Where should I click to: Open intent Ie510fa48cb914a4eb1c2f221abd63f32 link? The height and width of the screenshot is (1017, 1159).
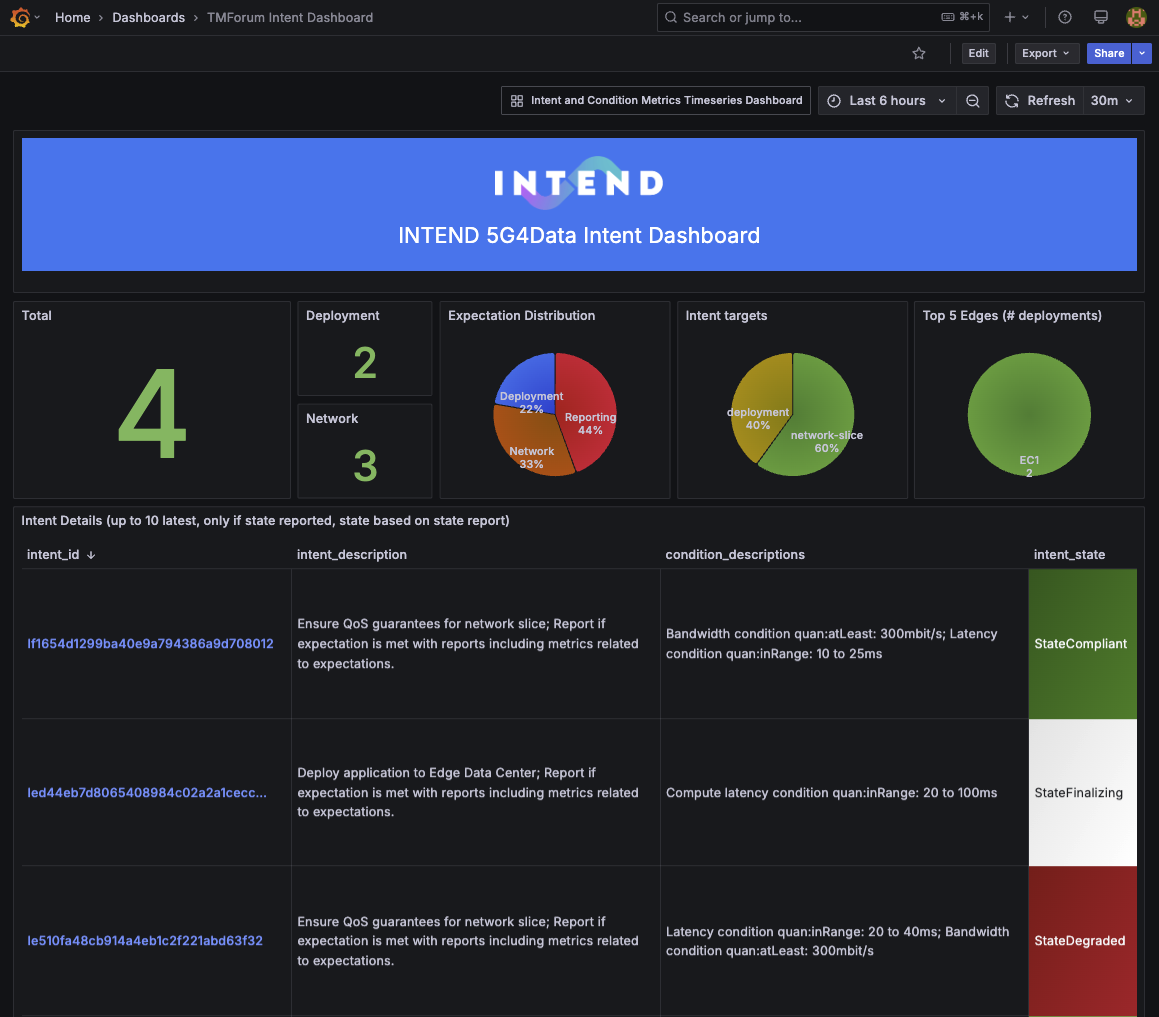pos(145,941)
